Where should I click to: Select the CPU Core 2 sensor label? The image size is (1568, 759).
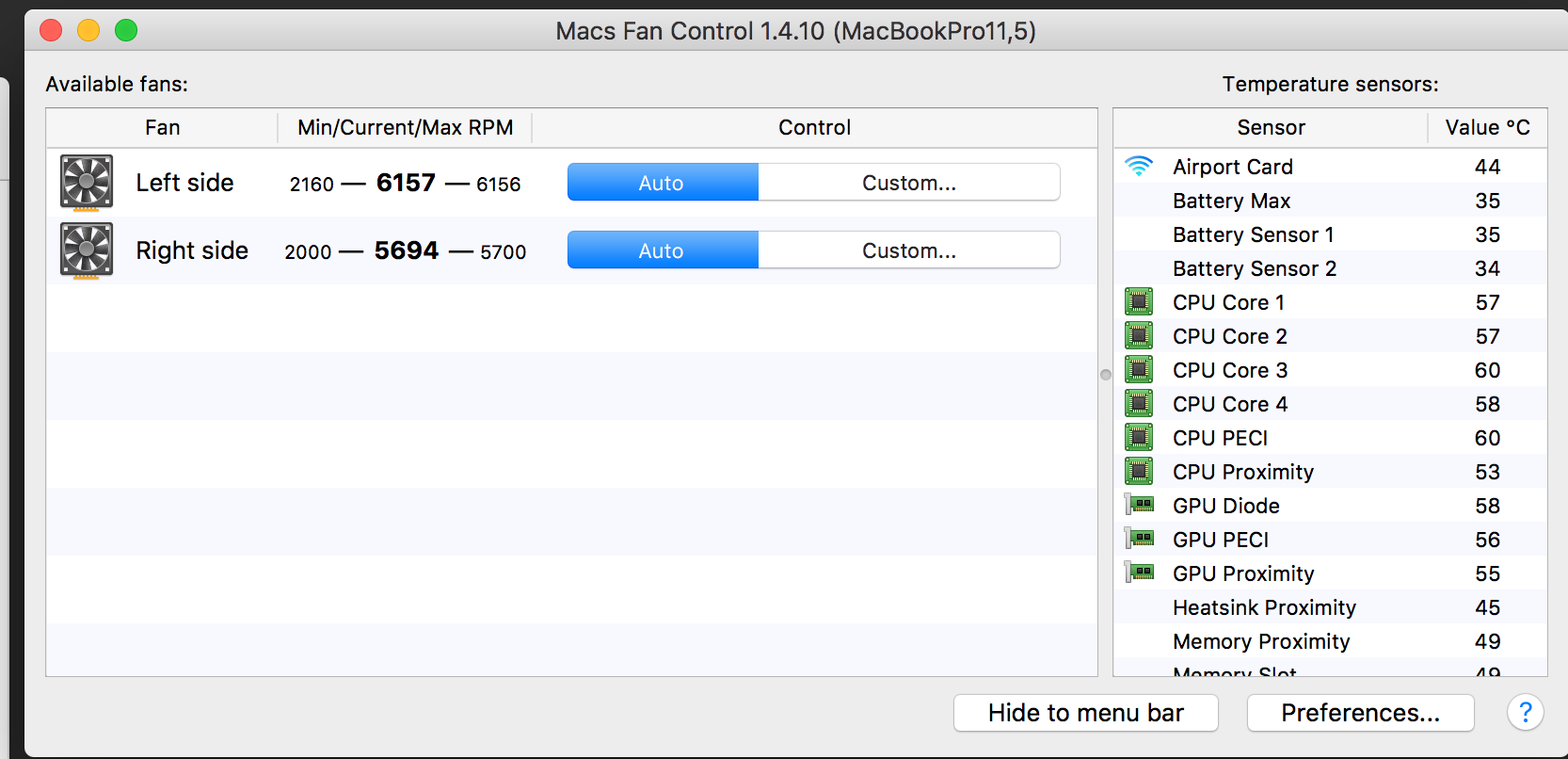tap(1230, 336)
